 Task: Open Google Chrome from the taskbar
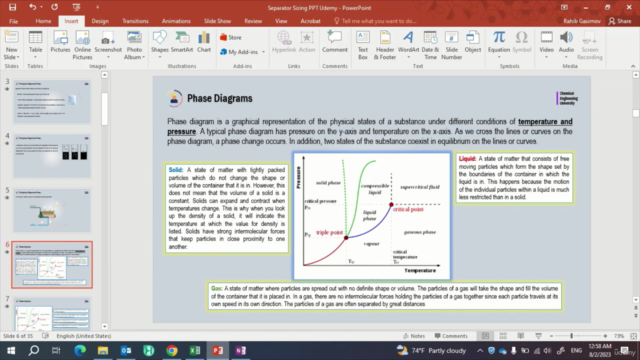[172, 351]
